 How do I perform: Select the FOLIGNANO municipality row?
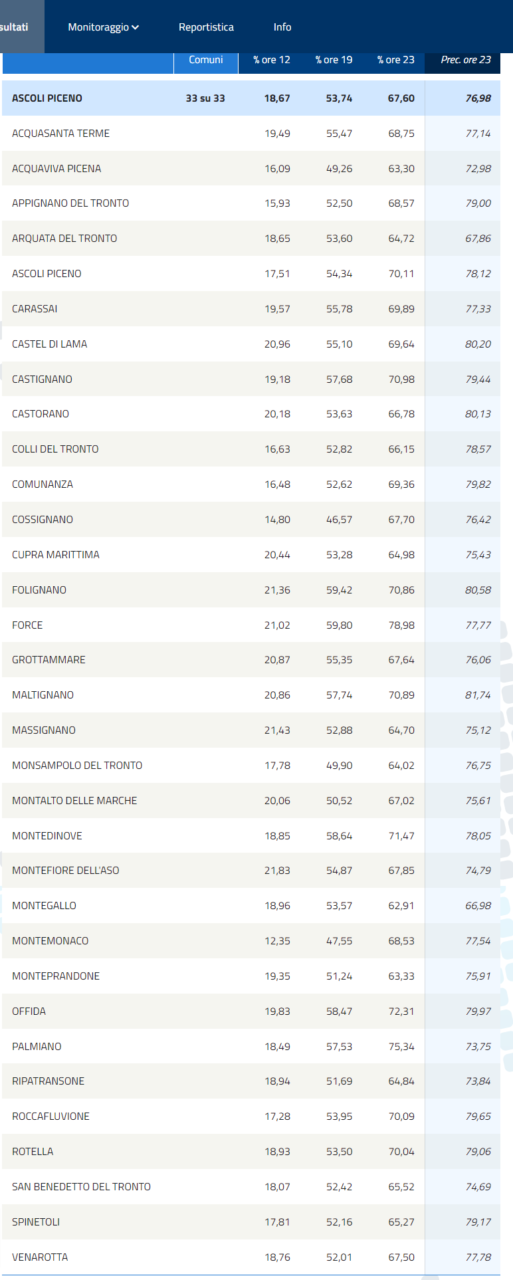point(251,590)
